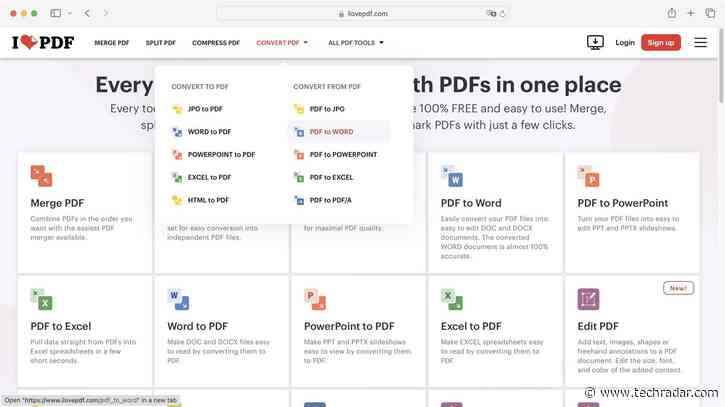Open the PDF to PowerPoint card title

[623, 203]
